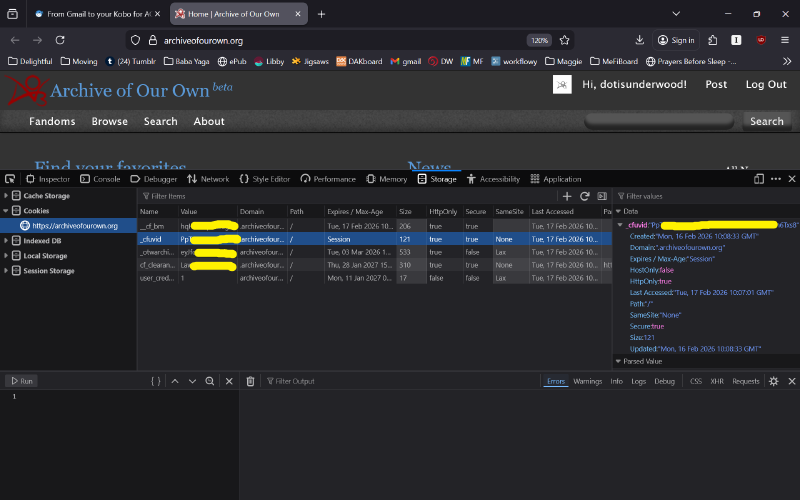800x500 pixels.
Task: Click the trash icon to clear console output
Action: coord(251,381)
